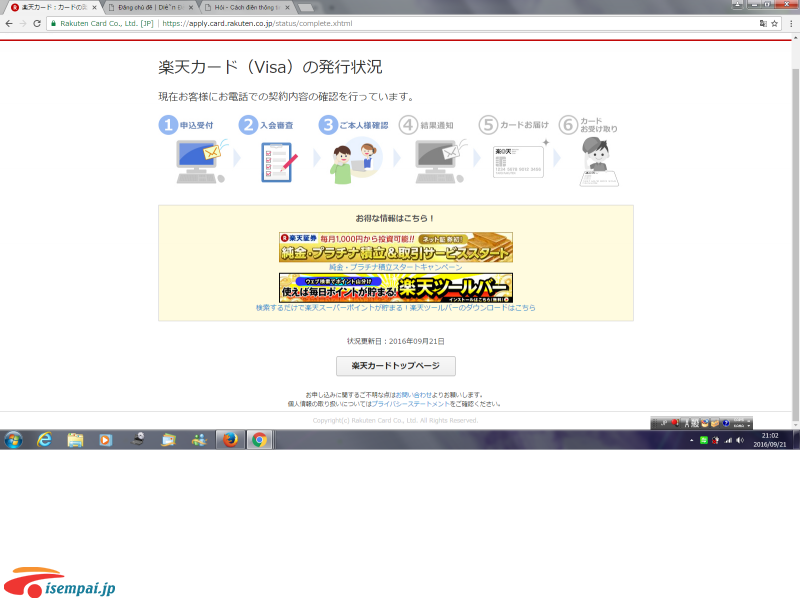Open the taskbar clock showing 21:02
Image resolution: width=800 pixels, height=600 pixels.
point(769,440)
